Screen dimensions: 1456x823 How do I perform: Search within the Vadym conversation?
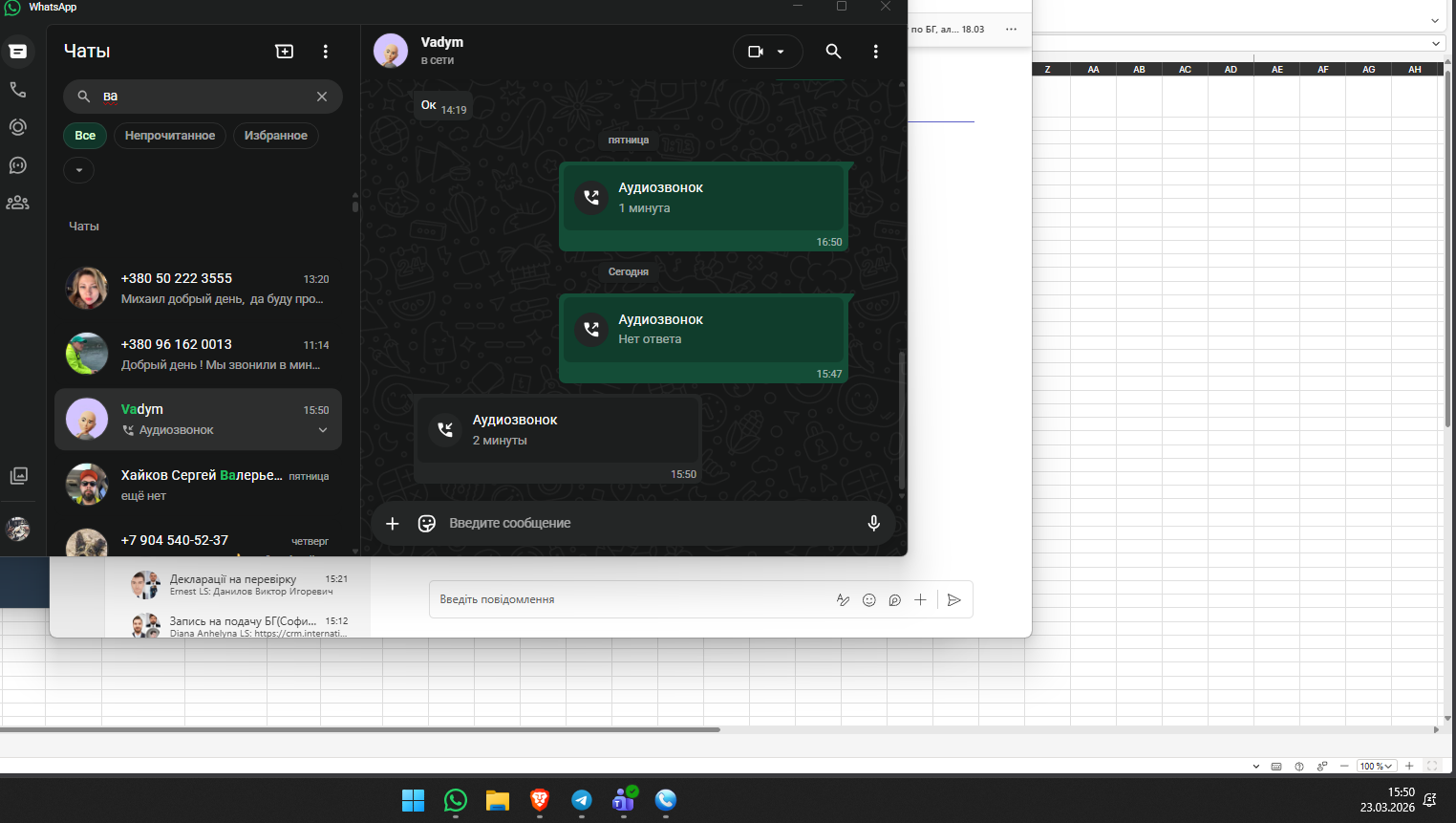(833, 52)
